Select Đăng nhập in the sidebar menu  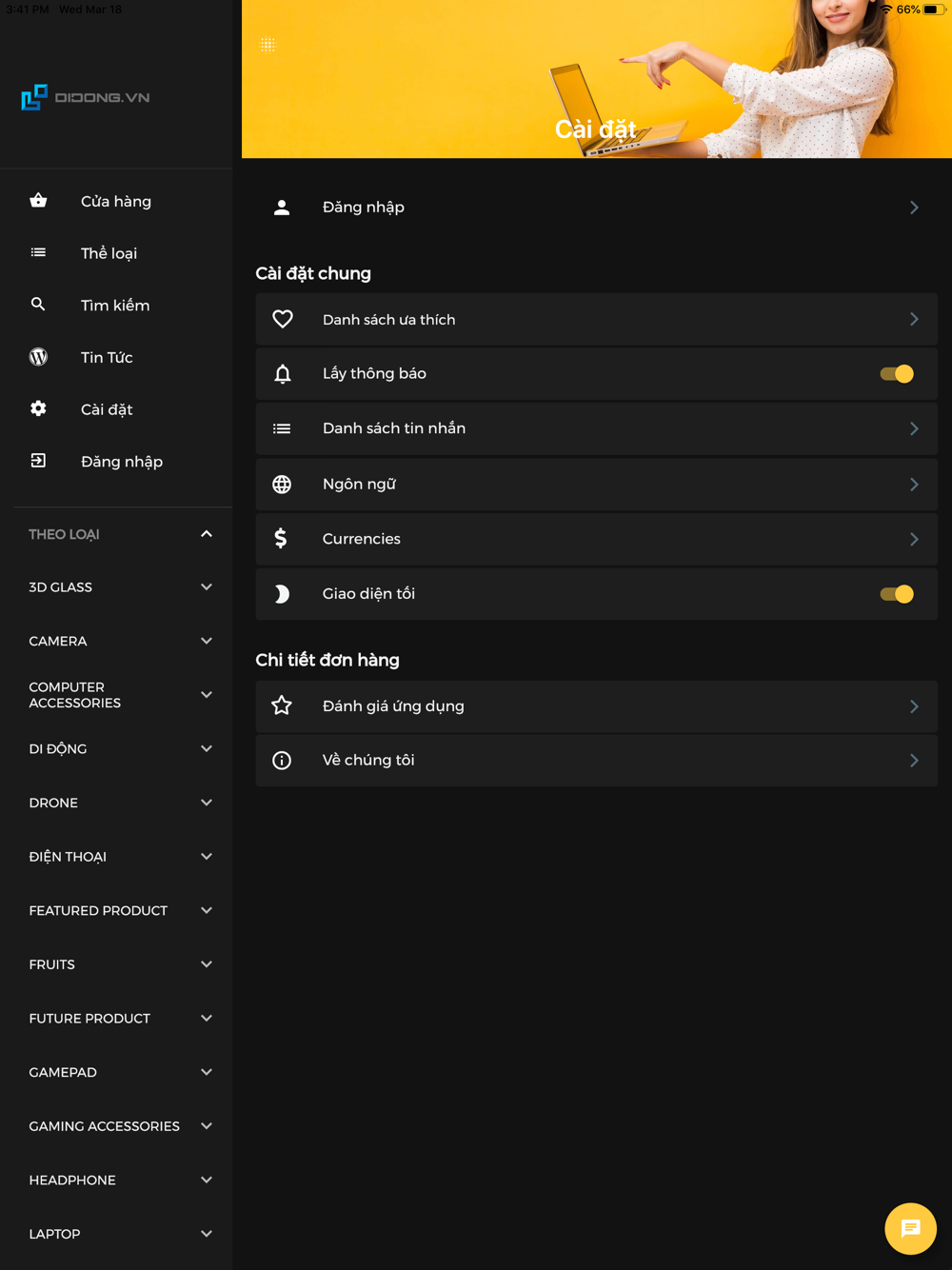(x=121, y=462)
